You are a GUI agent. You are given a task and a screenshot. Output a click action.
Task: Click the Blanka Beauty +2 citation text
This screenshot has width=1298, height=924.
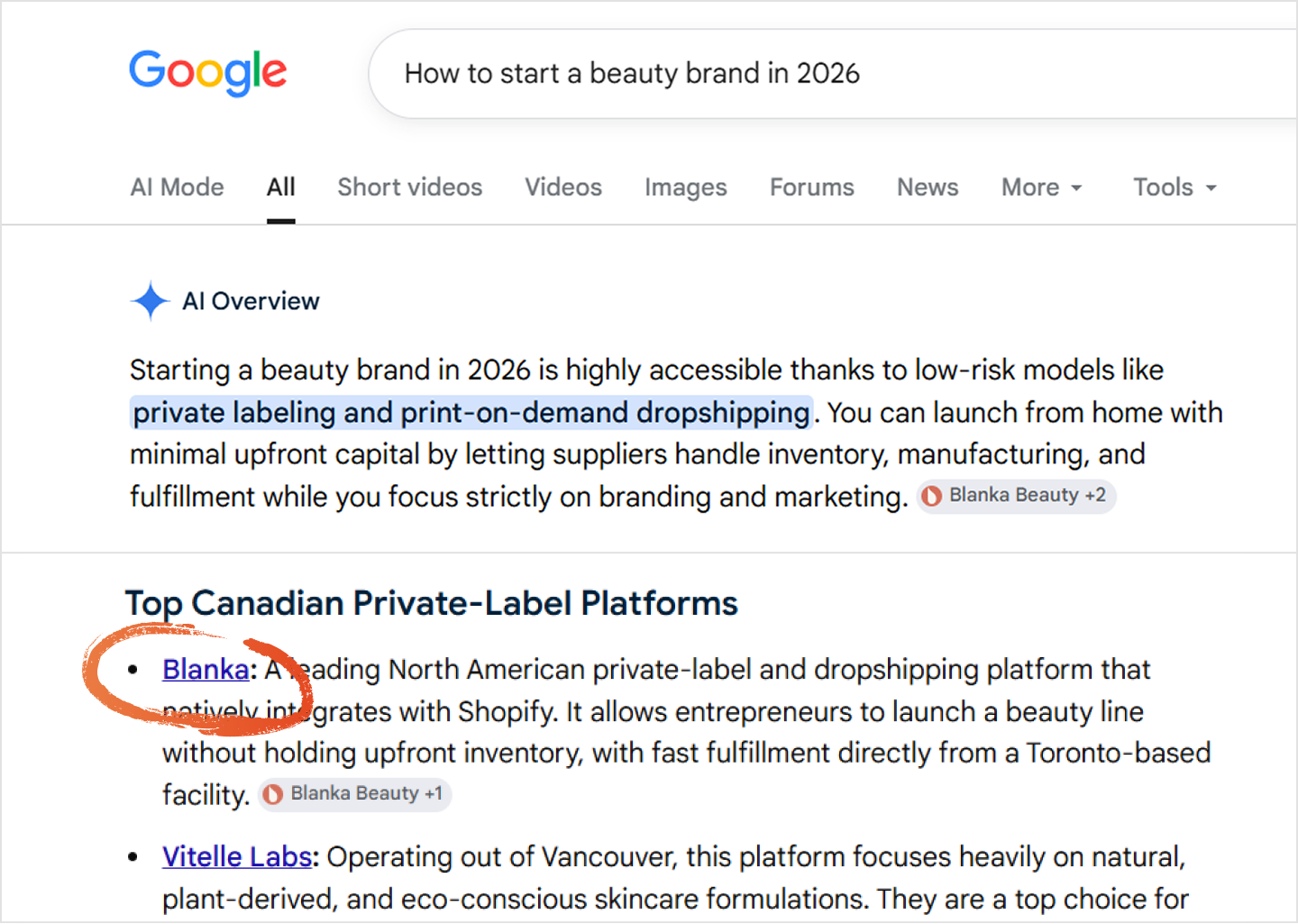pos(1028,495)
